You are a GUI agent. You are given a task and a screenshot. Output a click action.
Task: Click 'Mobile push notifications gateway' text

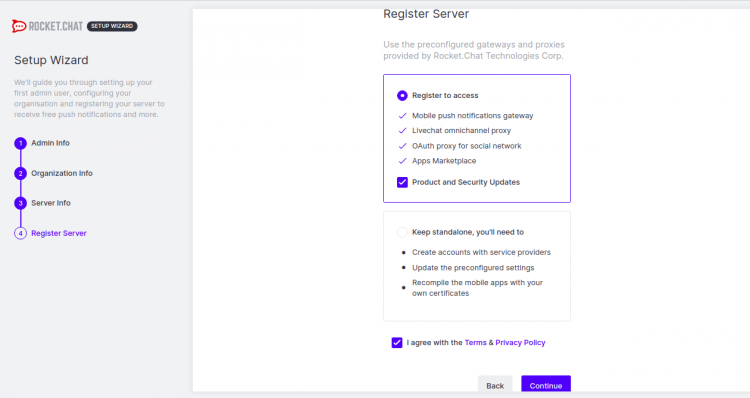pos(473,116)
